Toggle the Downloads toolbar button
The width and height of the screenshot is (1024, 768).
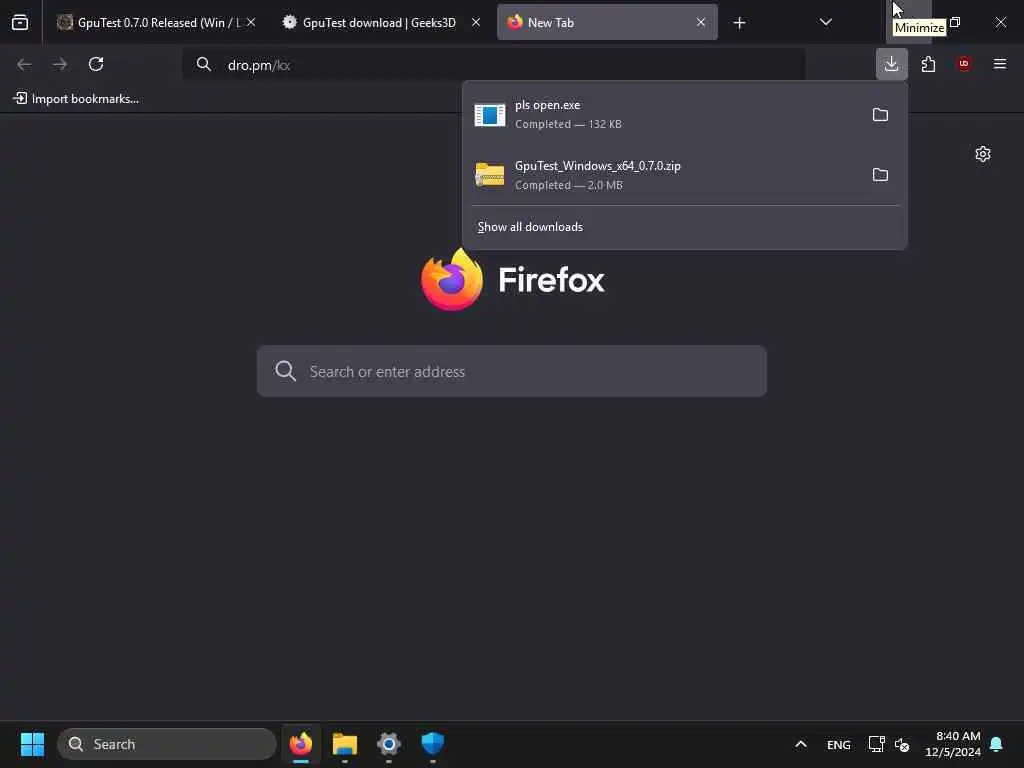(x=891, y=64)
